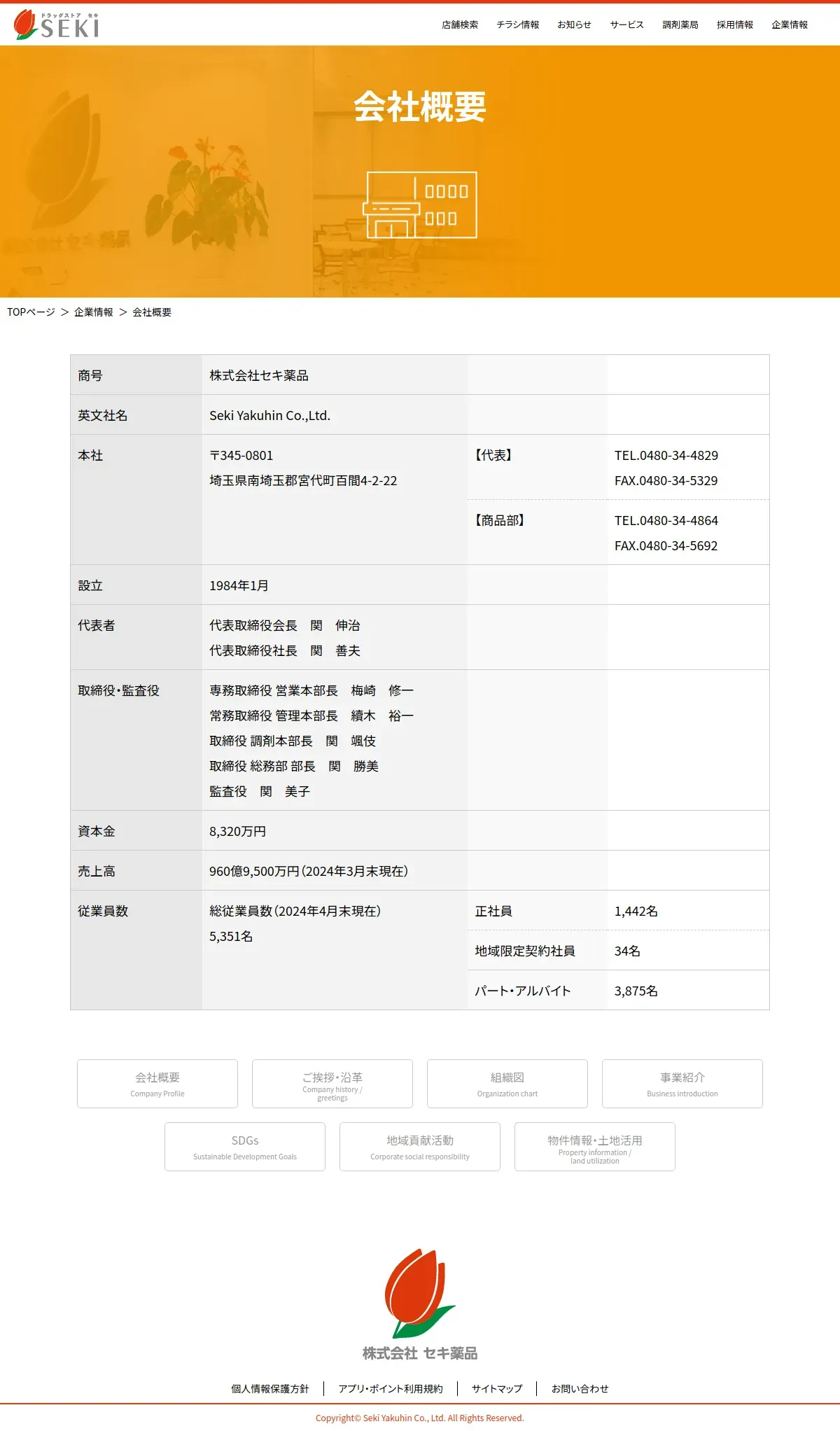Click capital value 8,320万円

238,831
